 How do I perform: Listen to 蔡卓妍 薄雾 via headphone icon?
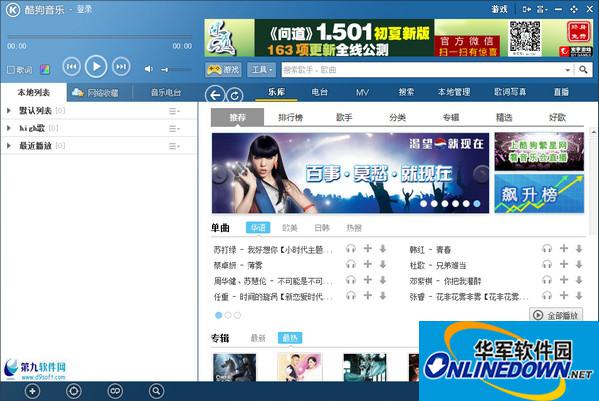(351, 264)
